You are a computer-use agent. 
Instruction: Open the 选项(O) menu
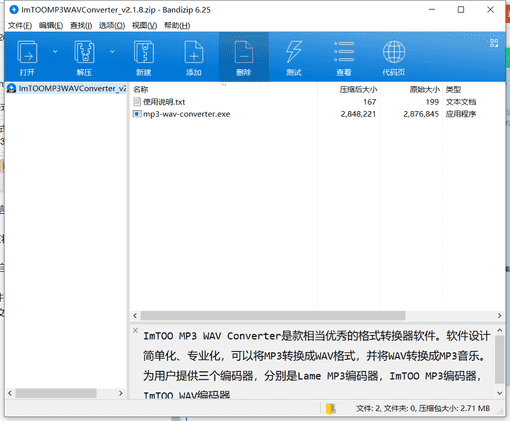point(112,25)
